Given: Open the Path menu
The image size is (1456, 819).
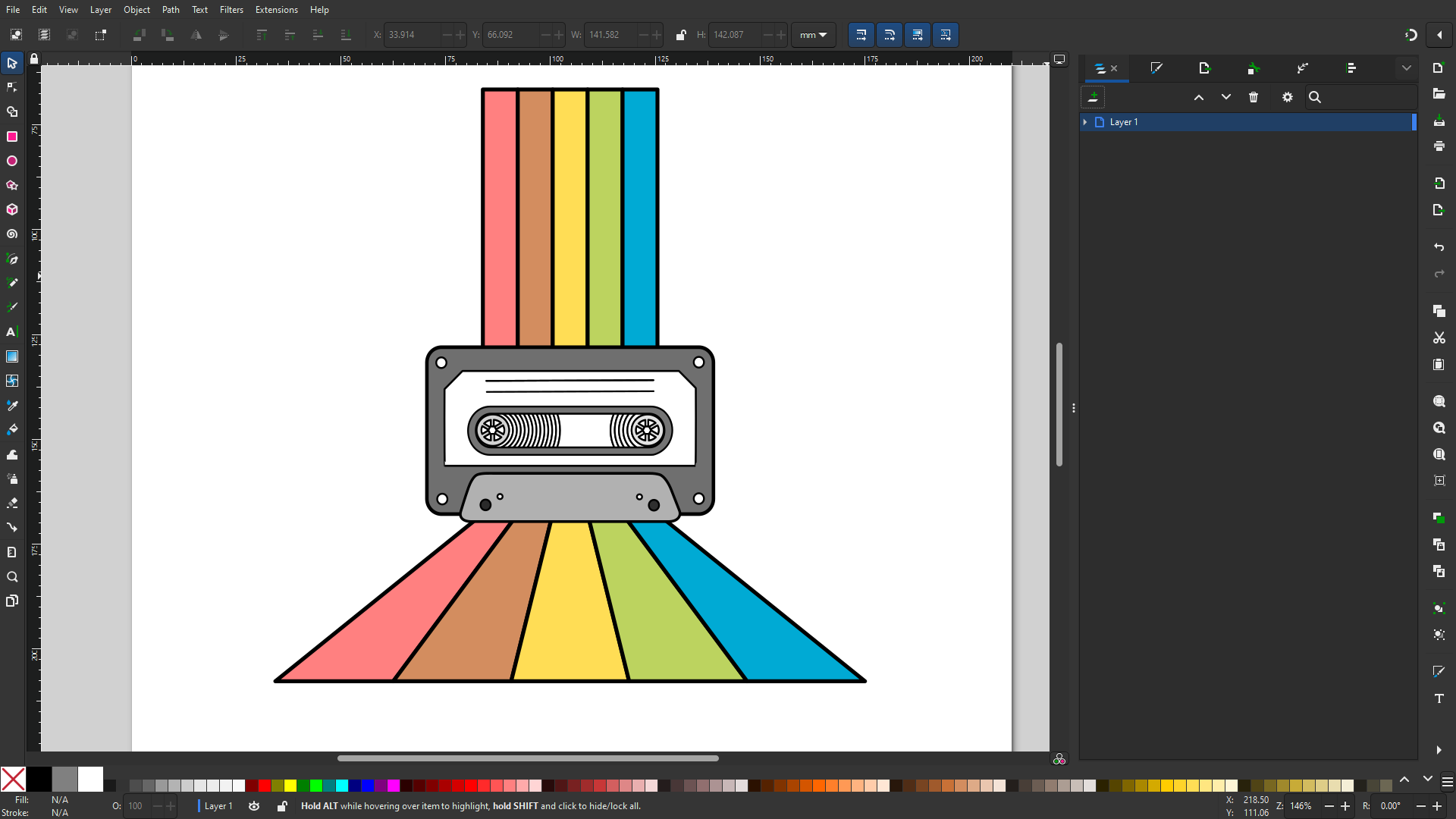Looking at the screenshot, I should pyautogui.click(x=171, y=10).
